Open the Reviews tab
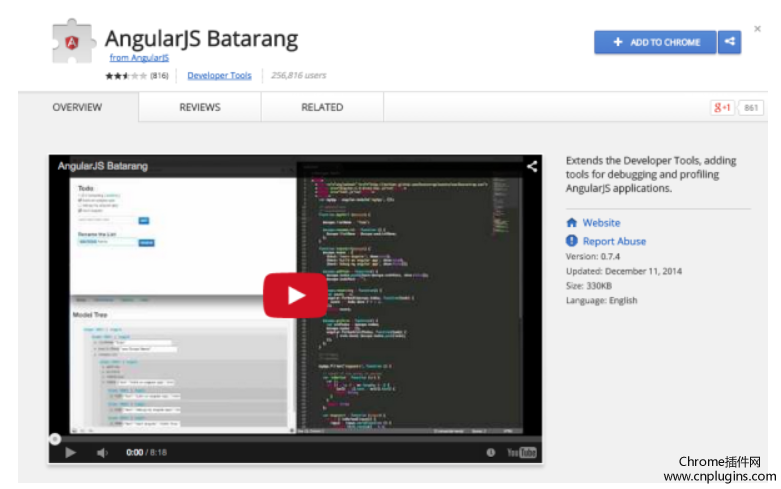781x489 pixels. (200, 107)
